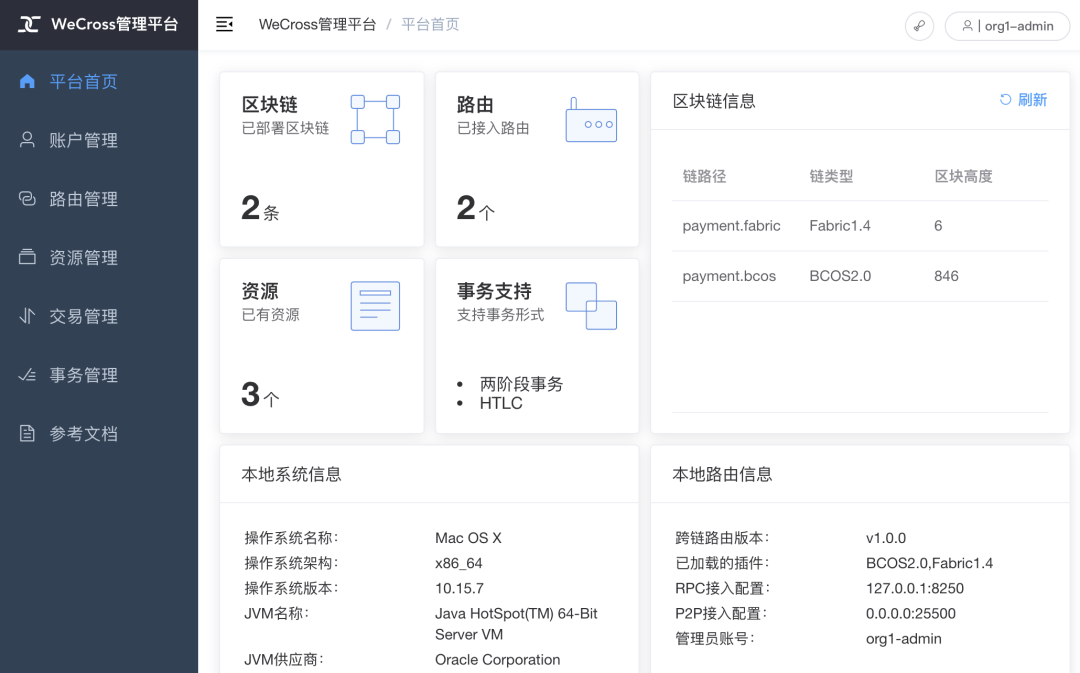Click 两阶段事务 list item

click(521, 384)
